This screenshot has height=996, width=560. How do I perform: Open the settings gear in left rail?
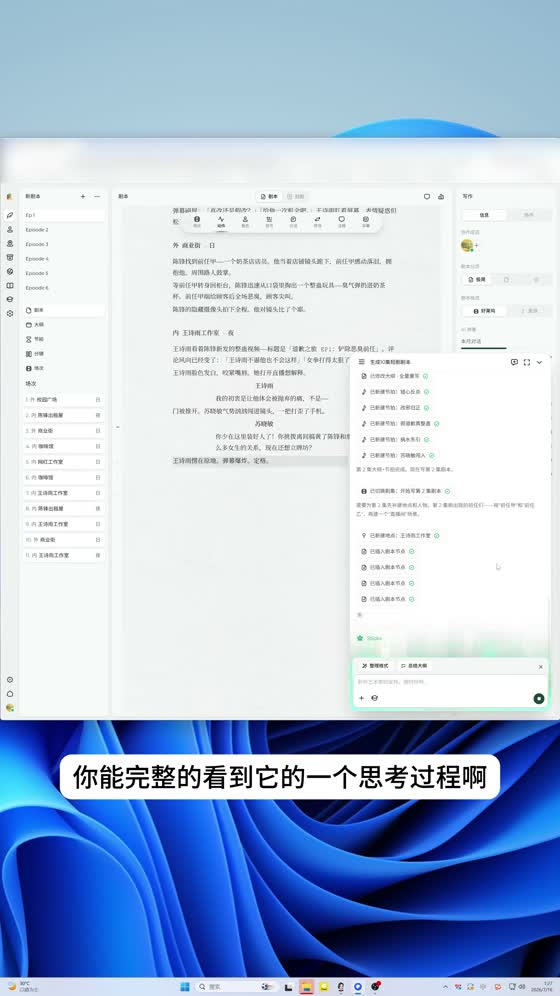coord(10,313)
